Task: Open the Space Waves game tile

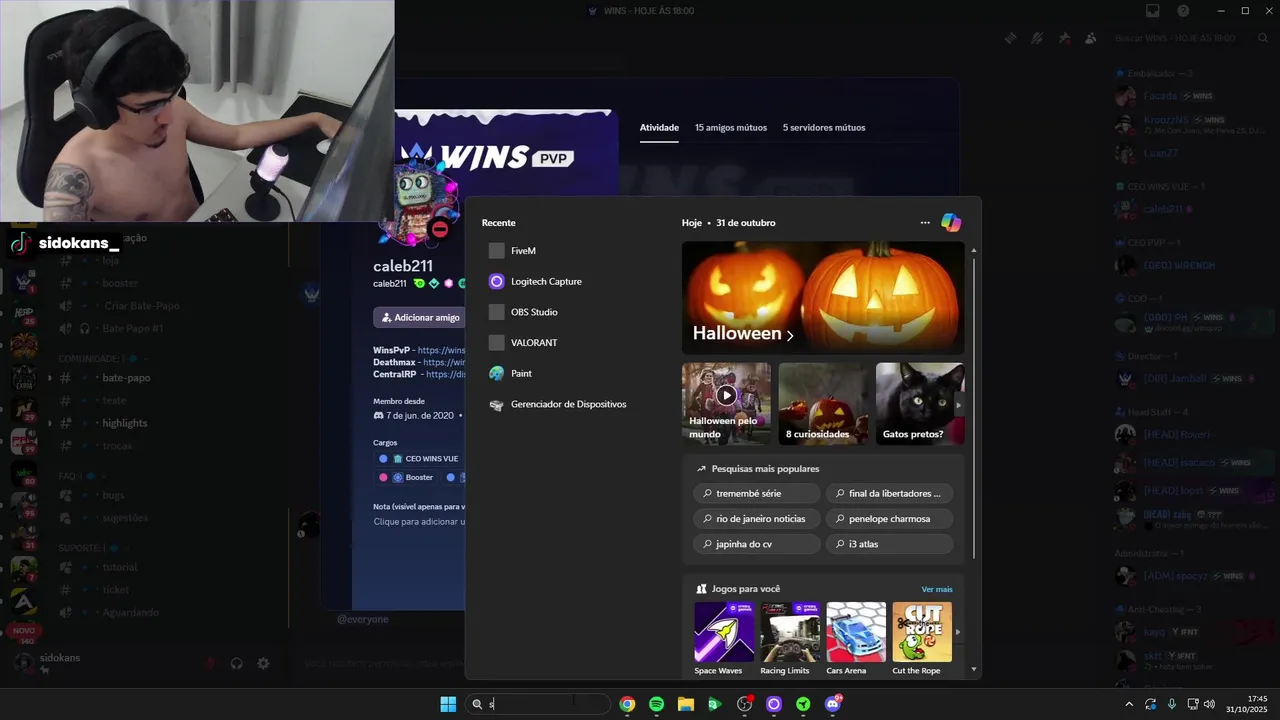Action: click(724, 639)
